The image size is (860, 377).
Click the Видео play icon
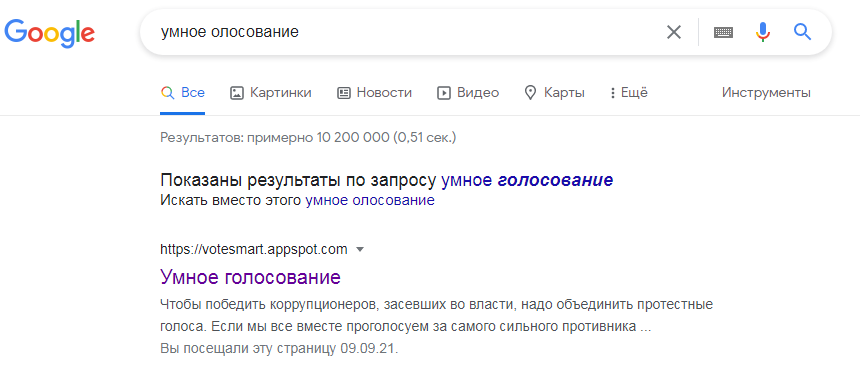444,93
